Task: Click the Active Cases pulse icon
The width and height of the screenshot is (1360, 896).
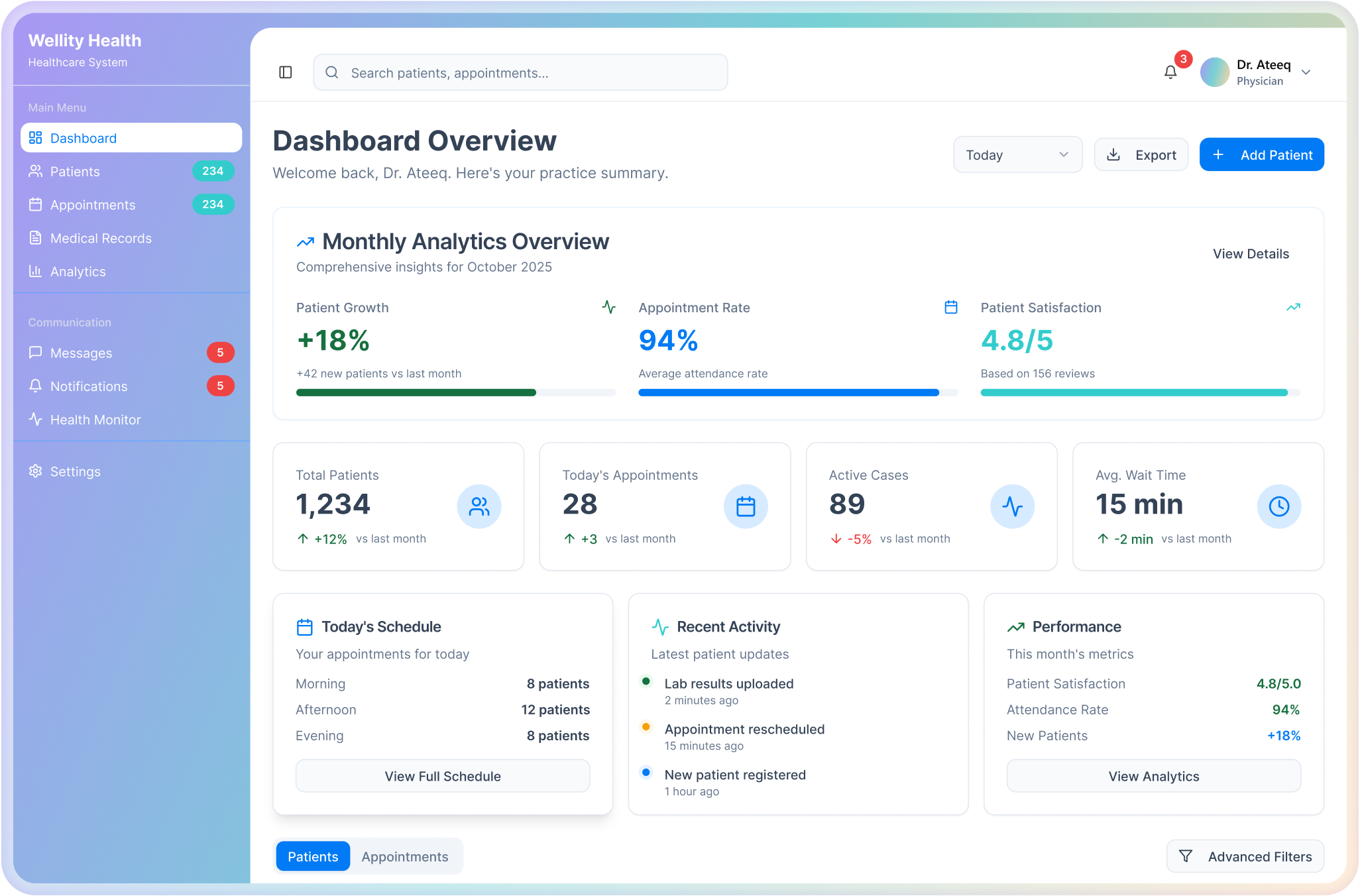Action: point(1012,506)
